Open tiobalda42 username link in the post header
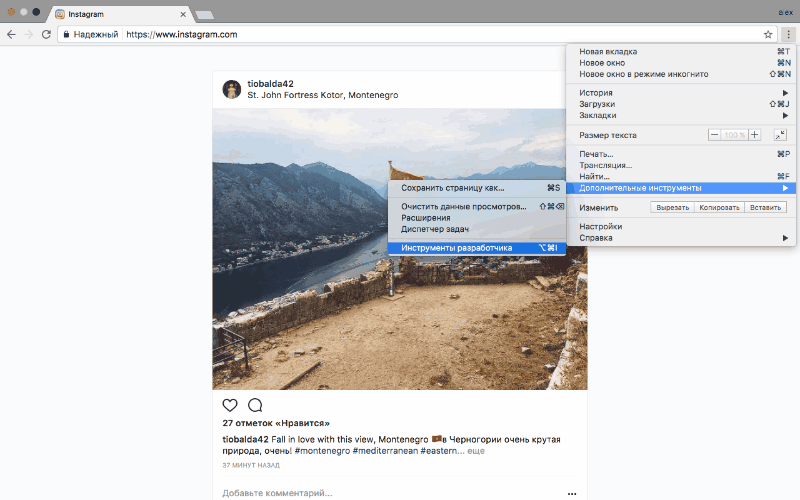 click(270, 84)
